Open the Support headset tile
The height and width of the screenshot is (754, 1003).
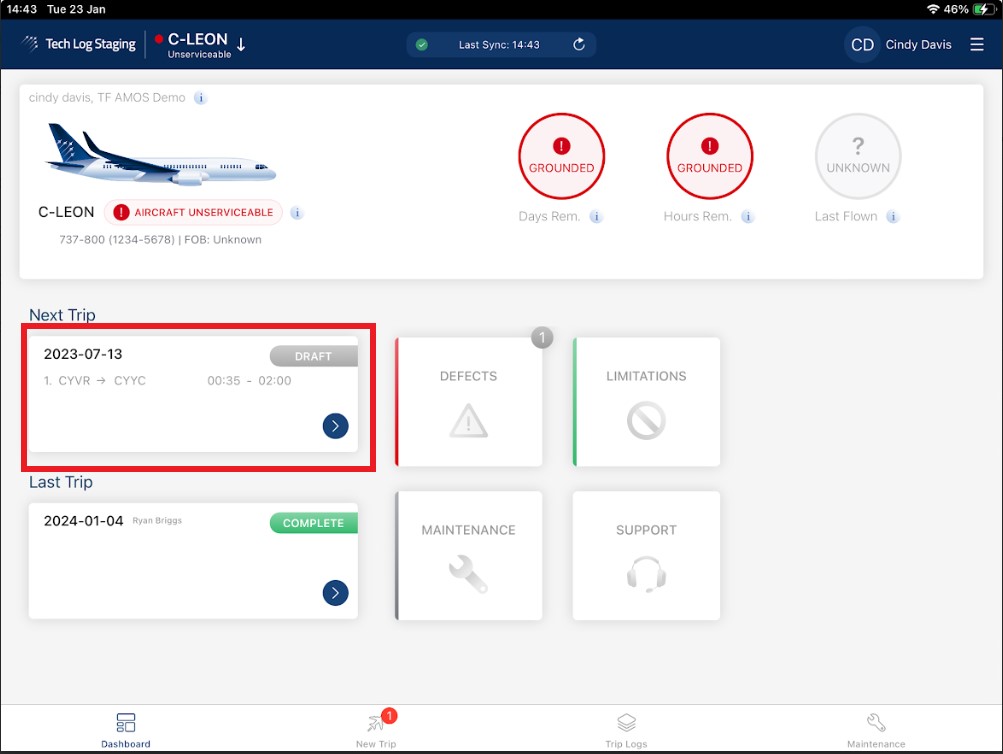tap(646, 555)
